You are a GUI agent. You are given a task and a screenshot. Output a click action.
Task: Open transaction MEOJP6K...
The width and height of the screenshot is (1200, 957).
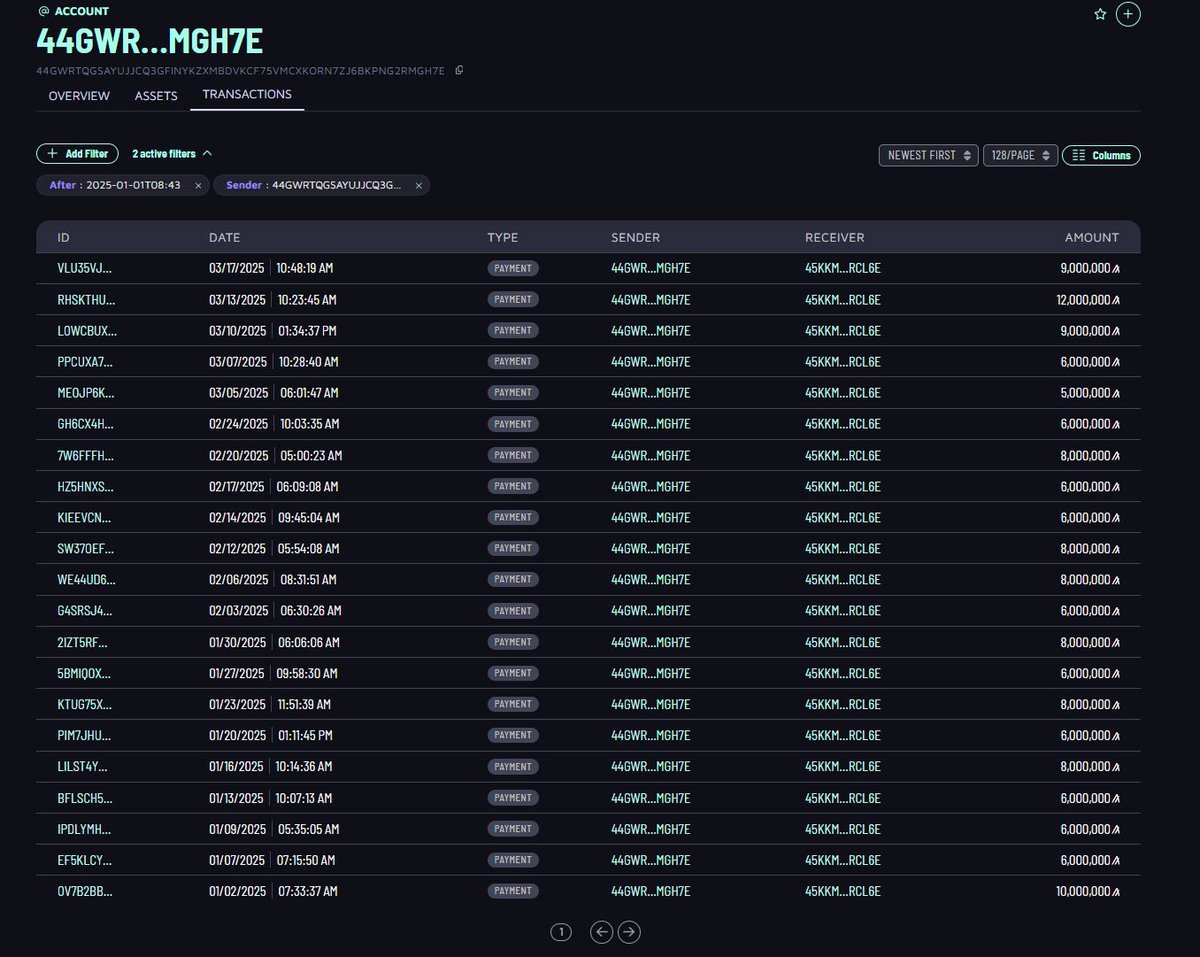pos(86,392)
